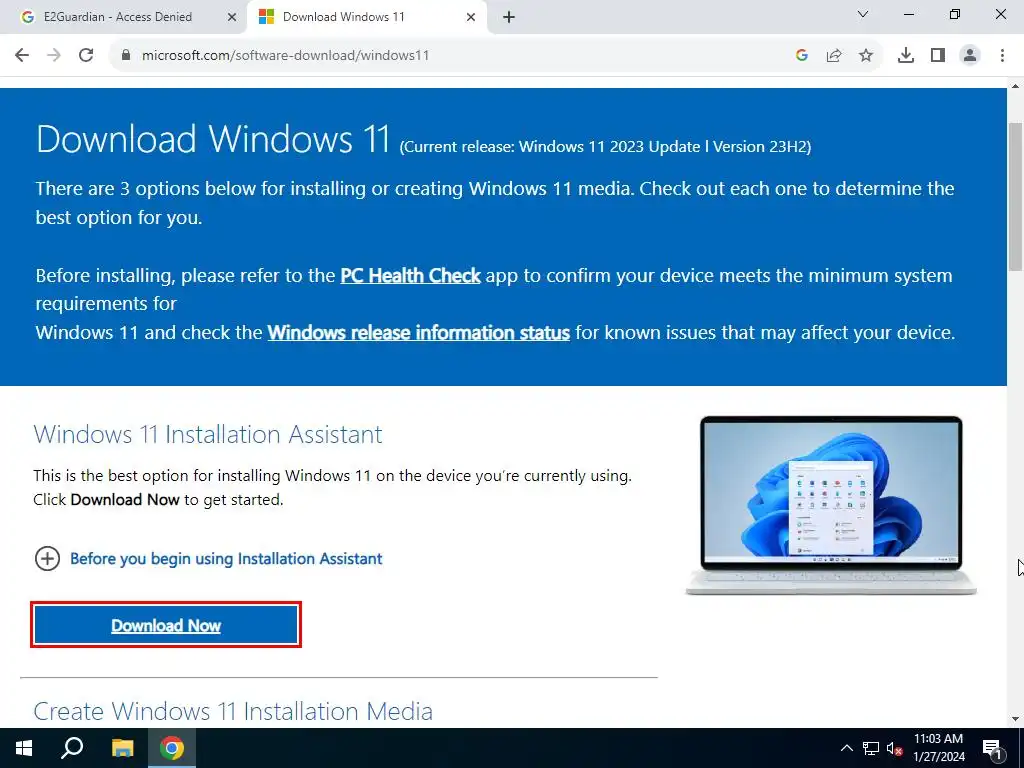Click the muted volume tray icon
Viewport: 1024px width, 768px height.
[x=895, y=748]
